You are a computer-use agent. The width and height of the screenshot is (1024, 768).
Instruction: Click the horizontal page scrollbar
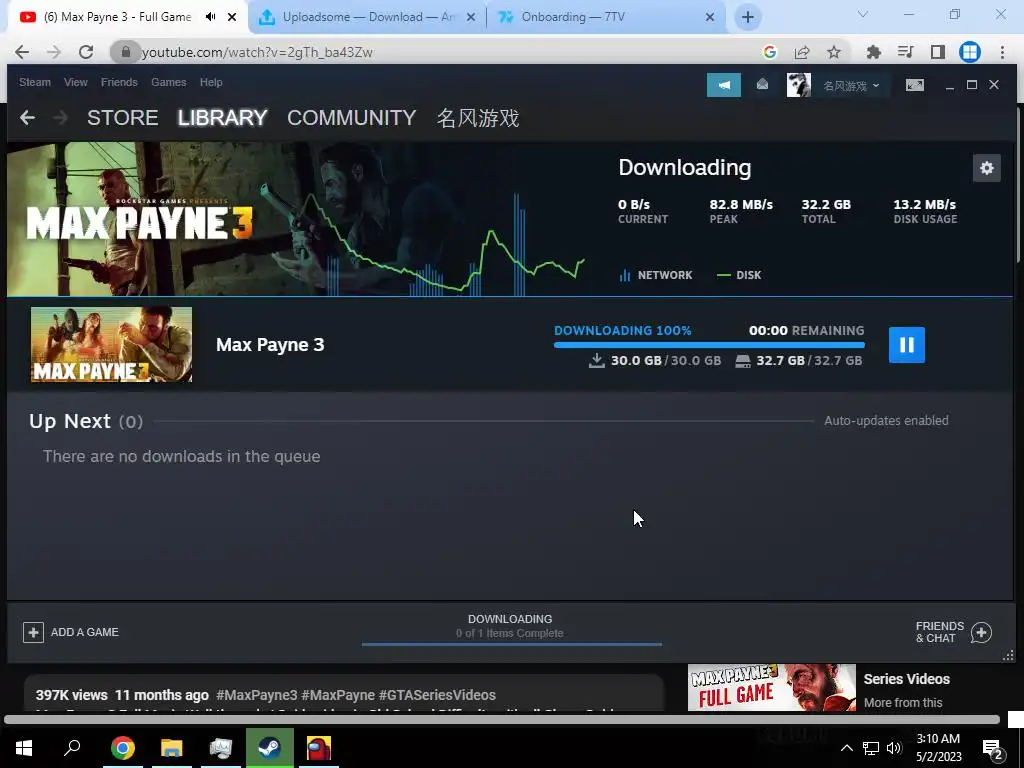[x=502, y=720]
